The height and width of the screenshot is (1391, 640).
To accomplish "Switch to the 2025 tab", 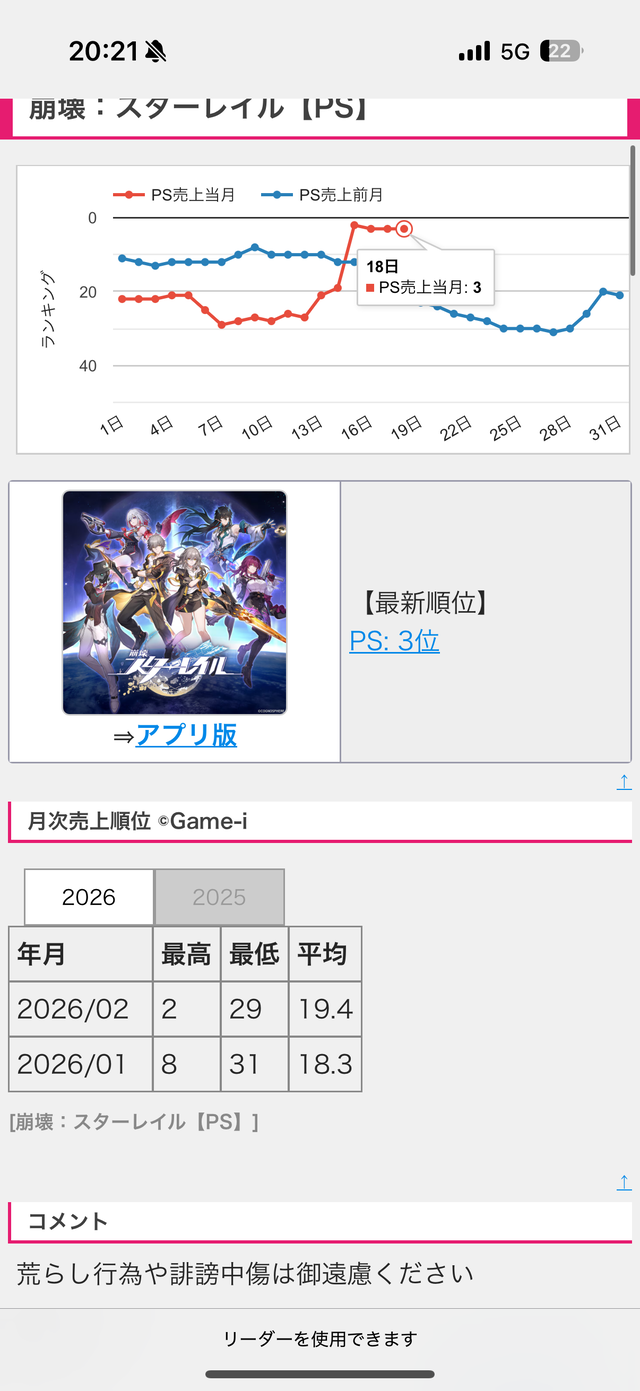I will [x=219, y=897].
